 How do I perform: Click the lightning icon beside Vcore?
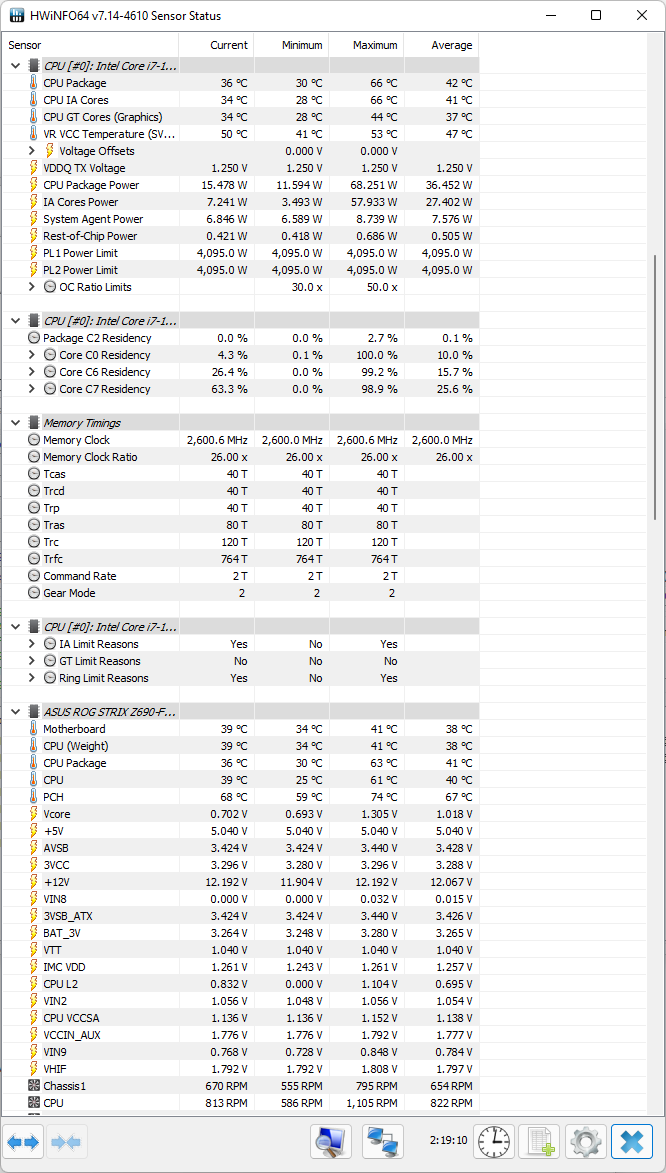tap(34, 814)
